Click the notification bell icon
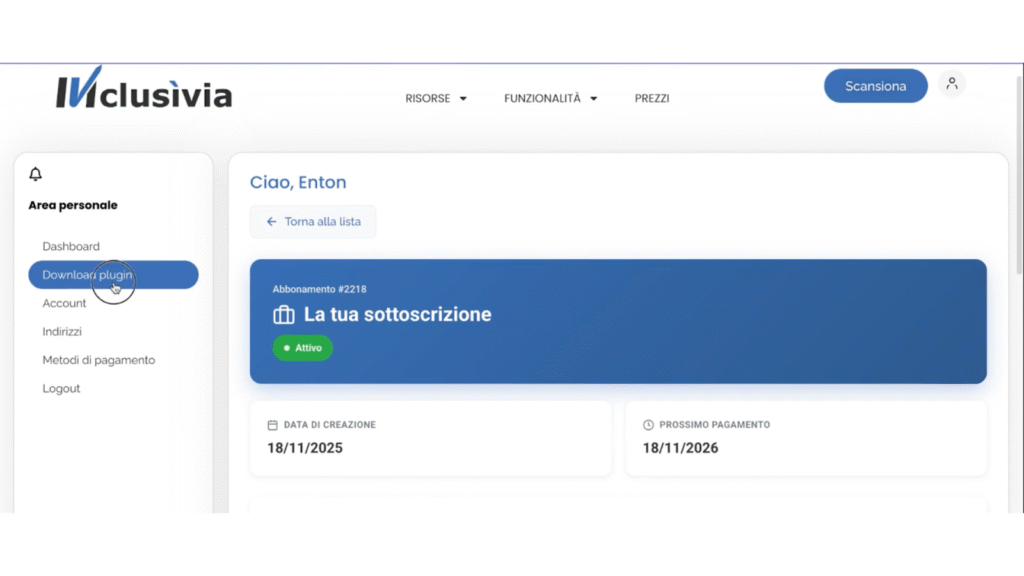 pyautogui.click(x=36, y=175)
